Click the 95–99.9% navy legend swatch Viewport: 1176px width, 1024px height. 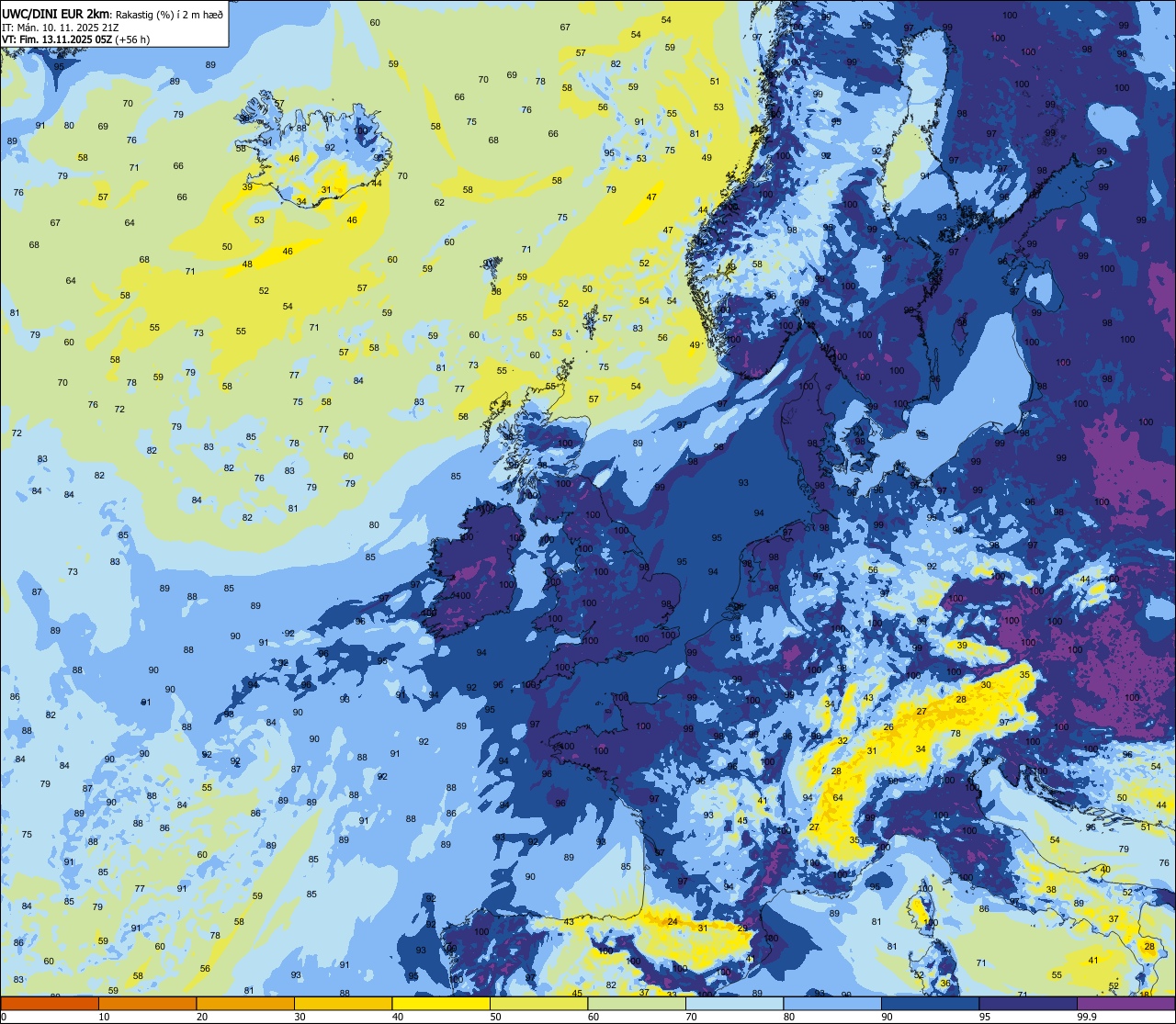(x=1028, y=1003)
